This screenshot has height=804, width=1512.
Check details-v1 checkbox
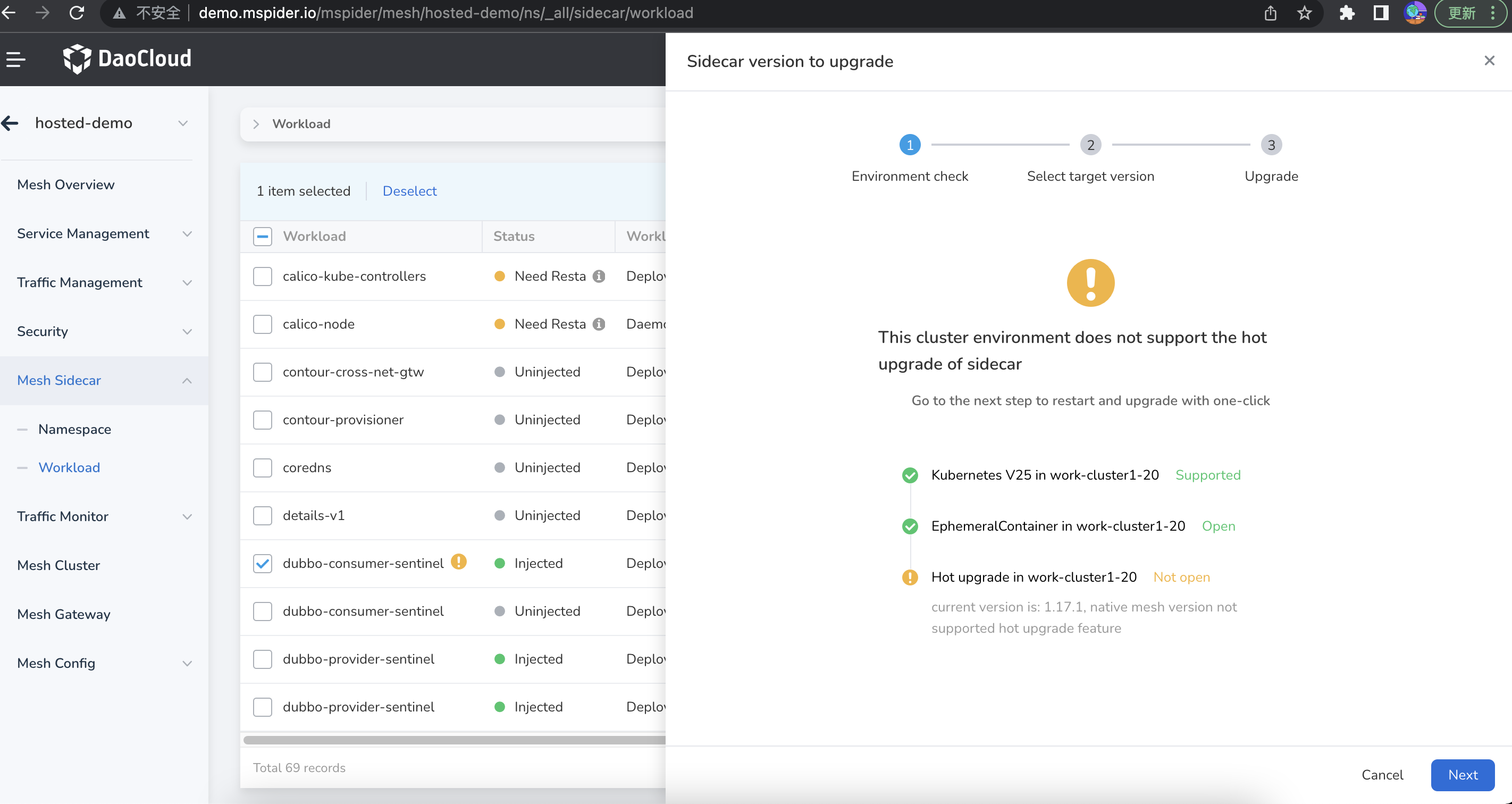point(263,516)
